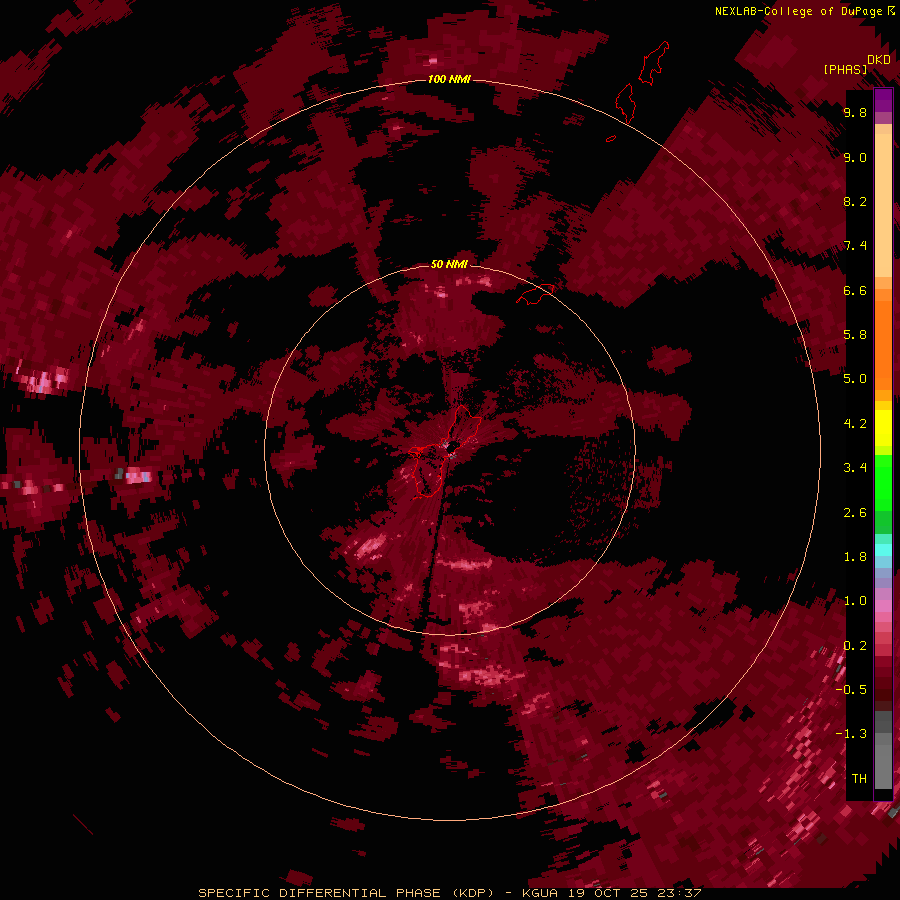Pick the purple band atop the color bar
Viewport: 900px width, 900px height.
[x=883, y=100]
